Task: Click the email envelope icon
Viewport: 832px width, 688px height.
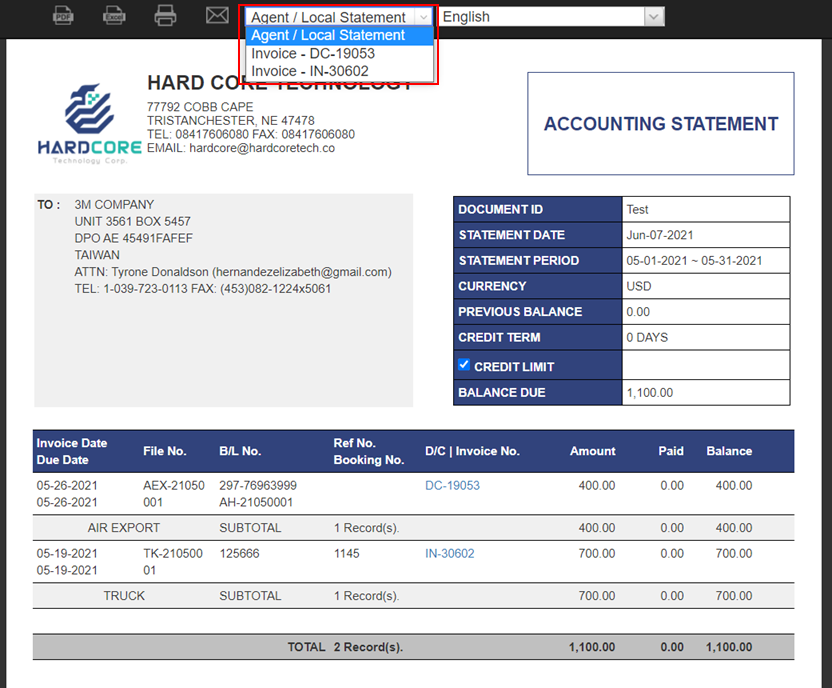Action: [x=217, y=15]
